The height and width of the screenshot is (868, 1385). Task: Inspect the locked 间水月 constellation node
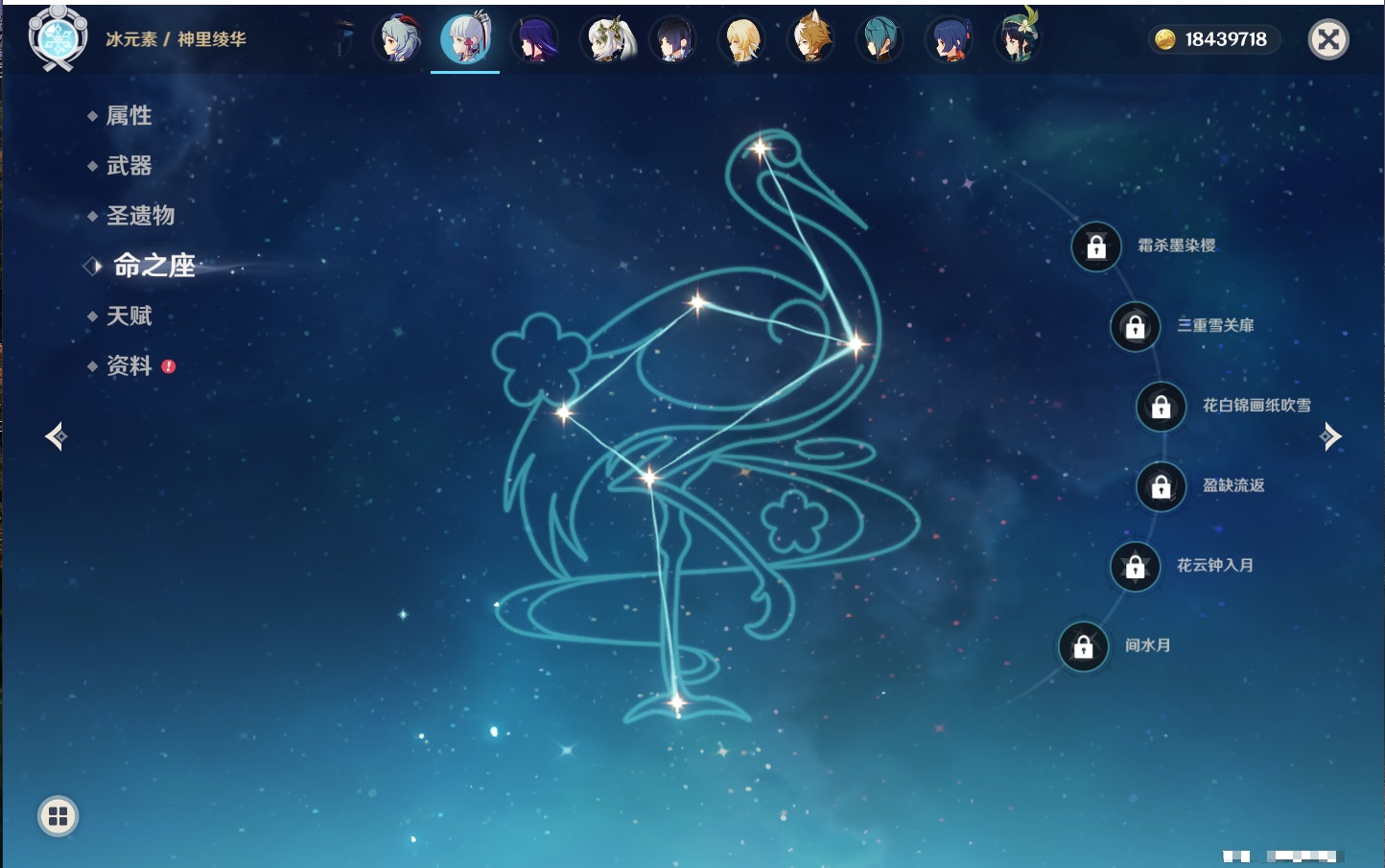(x=1083, y=646)
